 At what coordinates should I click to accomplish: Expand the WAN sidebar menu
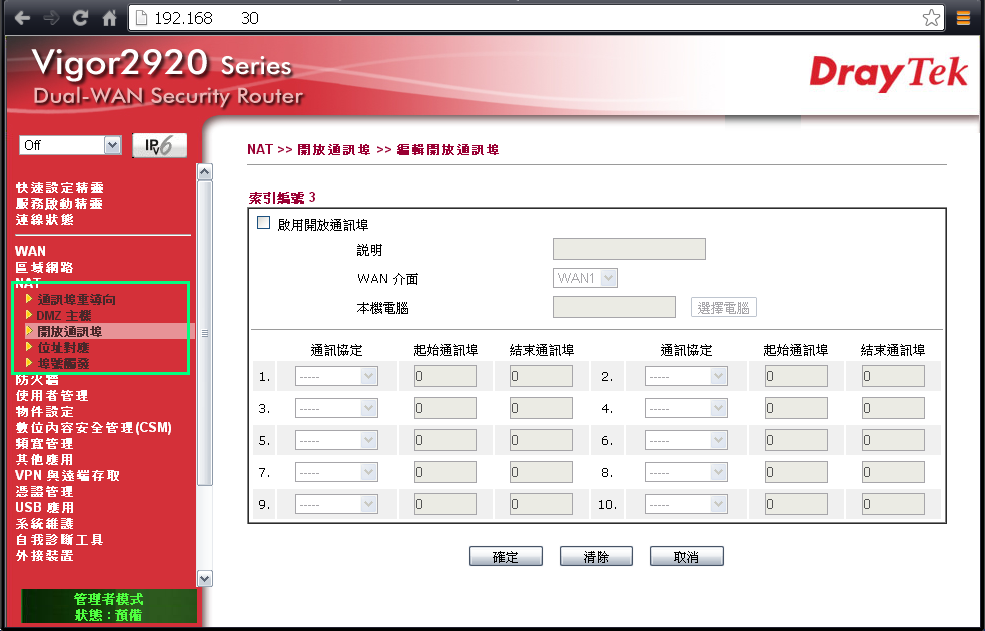click(30, 251)
